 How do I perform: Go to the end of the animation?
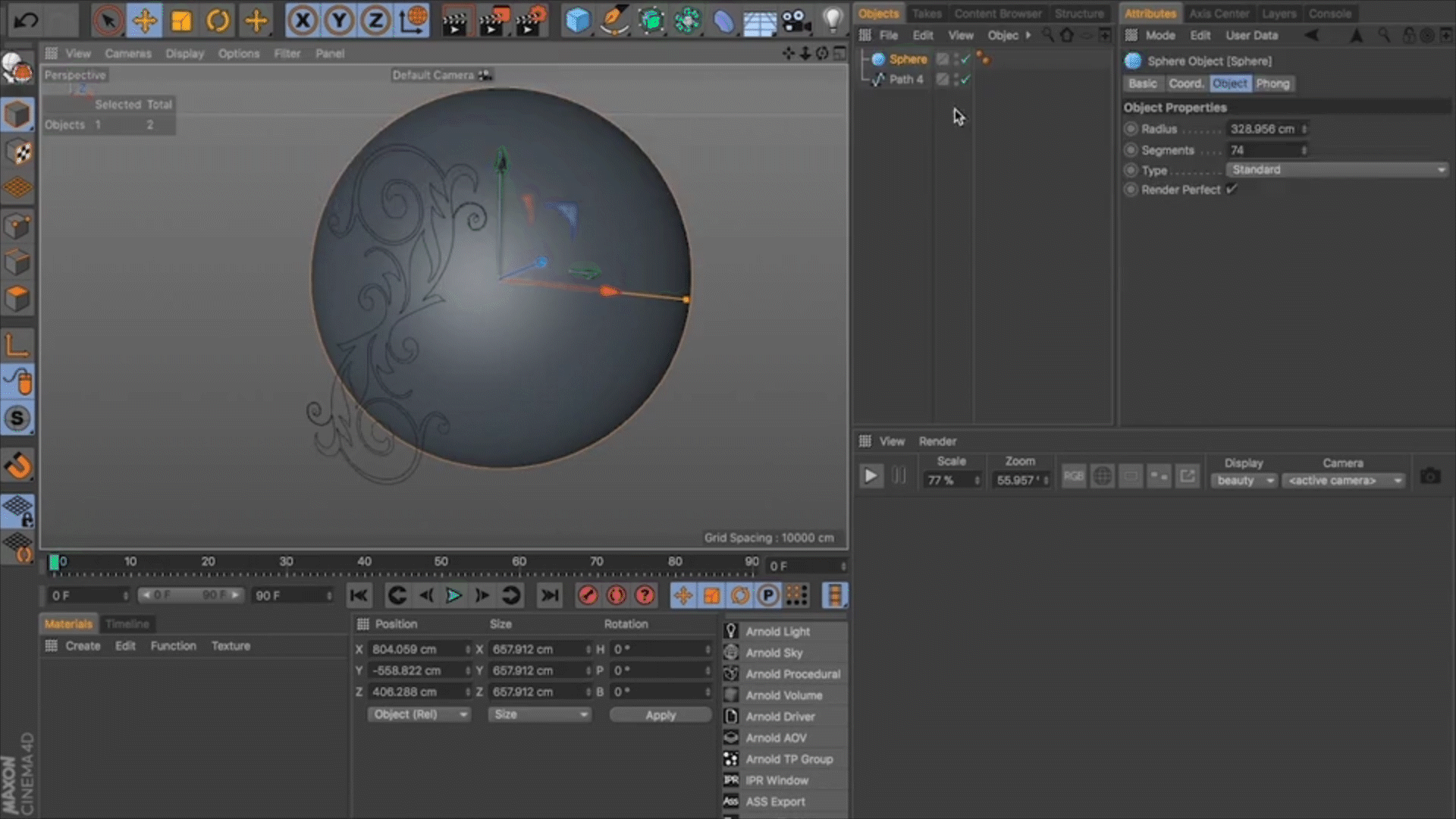[x=549, y=596]
